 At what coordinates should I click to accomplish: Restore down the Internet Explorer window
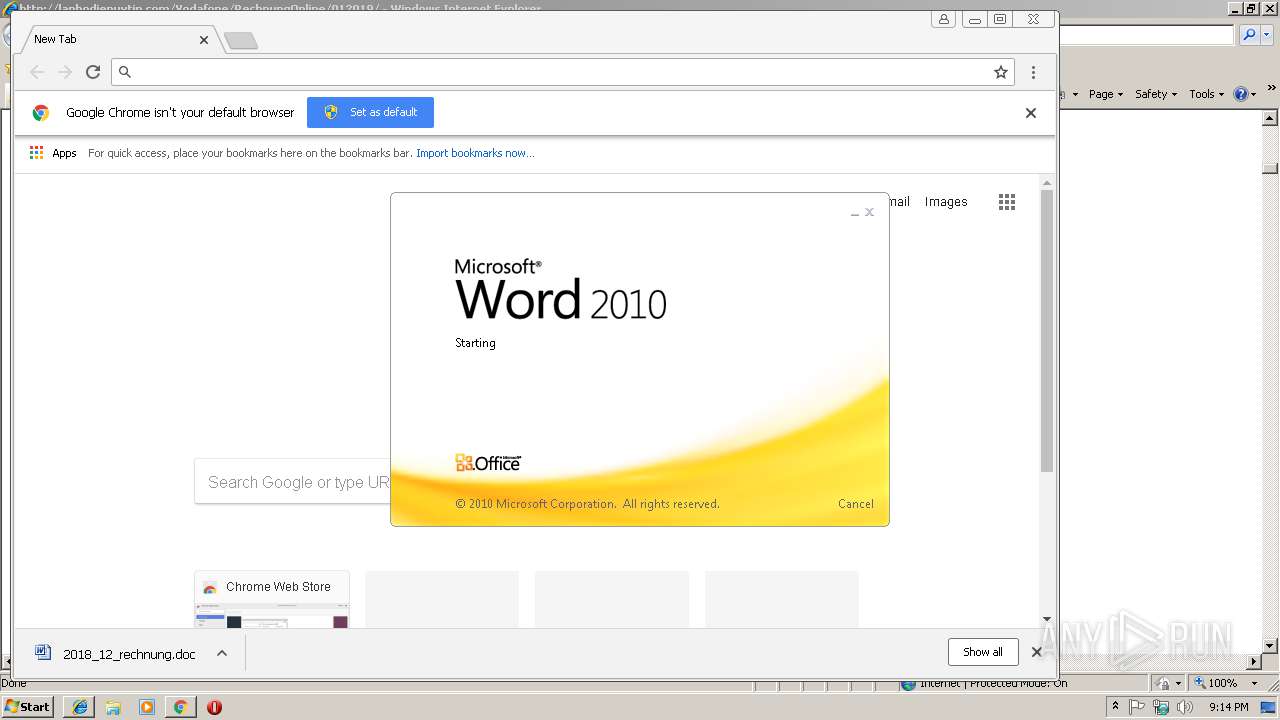[1251, 9]
